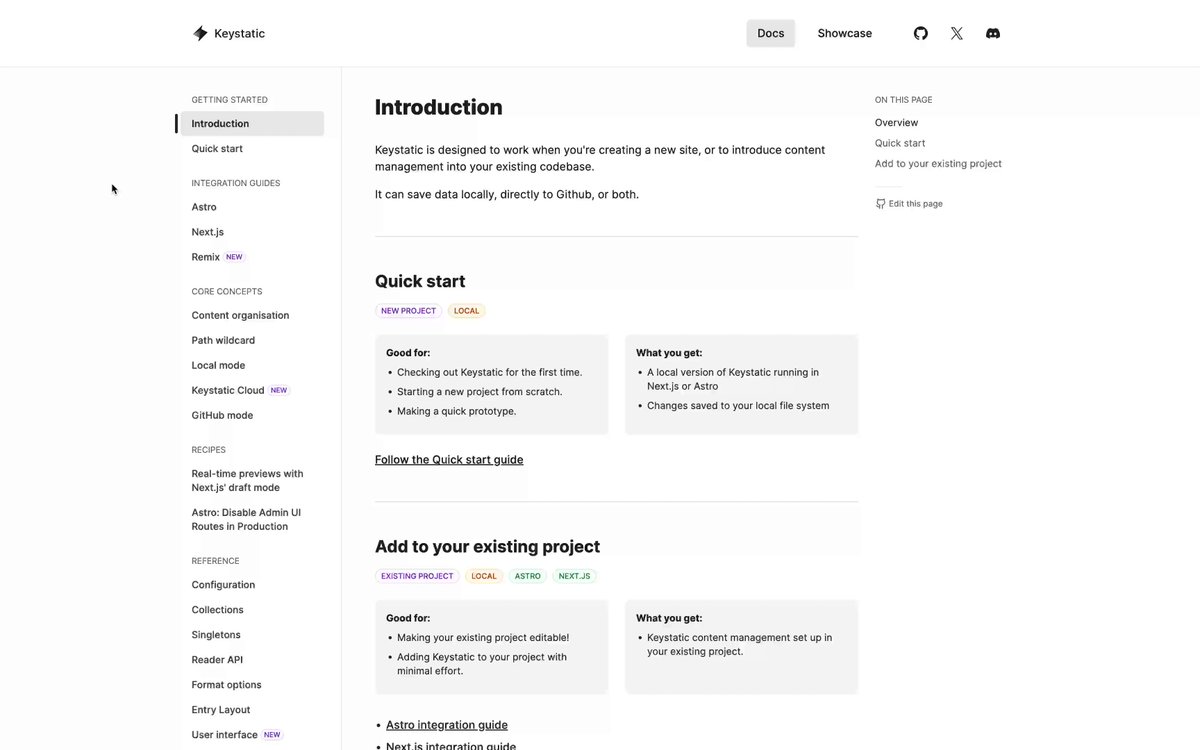
Task: Open the GitHub icon link
Action: 921,33
